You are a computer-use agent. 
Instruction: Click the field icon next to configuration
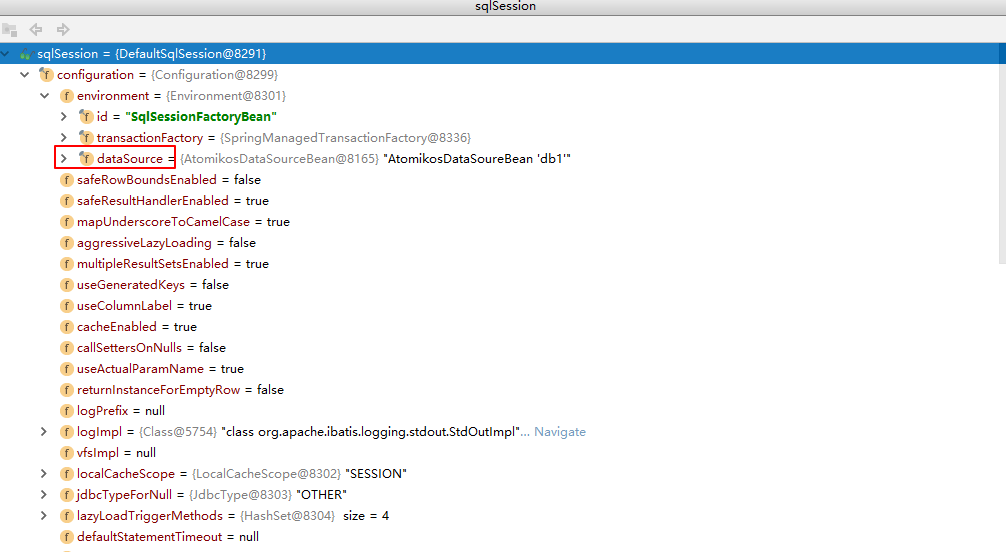pos(46,75)
